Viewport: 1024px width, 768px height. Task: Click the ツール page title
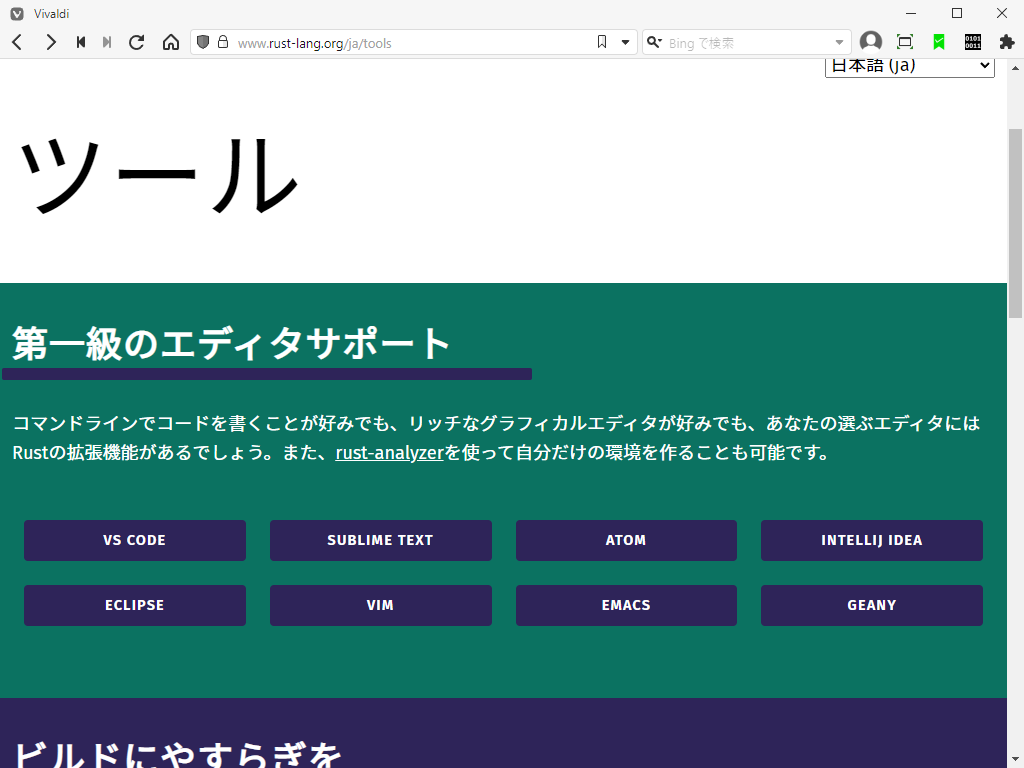pyautogui.click(x=159, y=175)
